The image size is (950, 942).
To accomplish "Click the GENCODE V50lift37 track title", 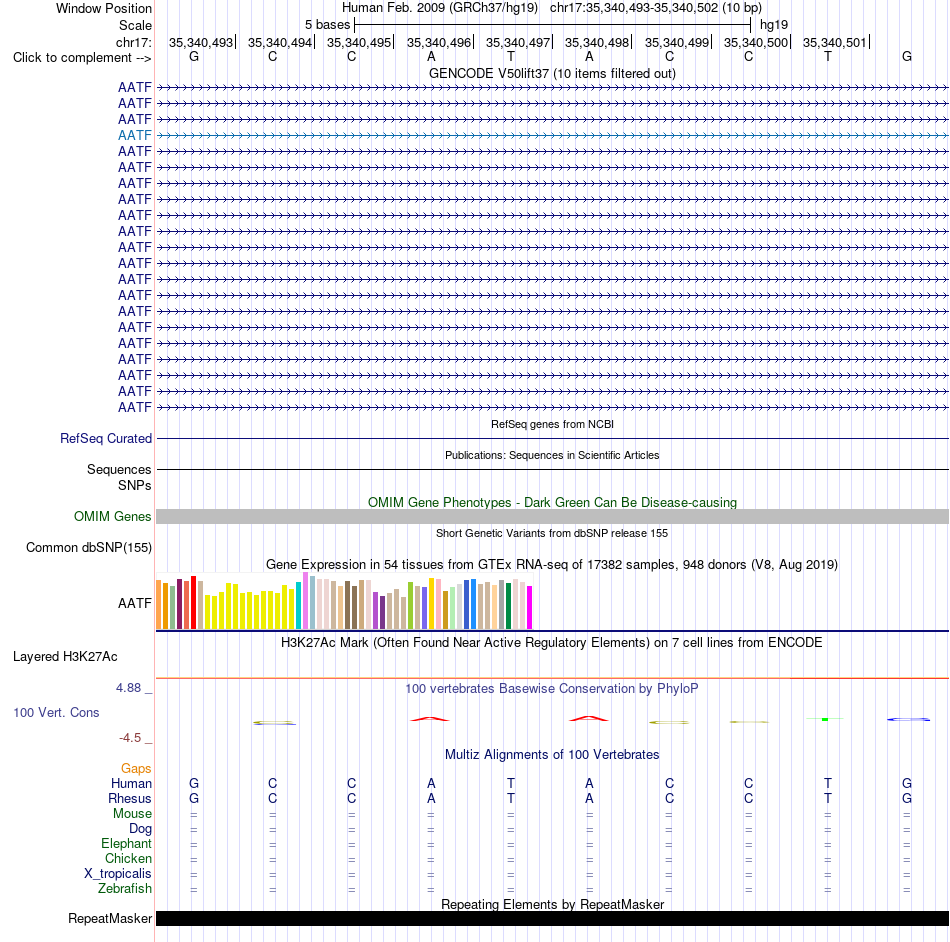I will (552, 73).
